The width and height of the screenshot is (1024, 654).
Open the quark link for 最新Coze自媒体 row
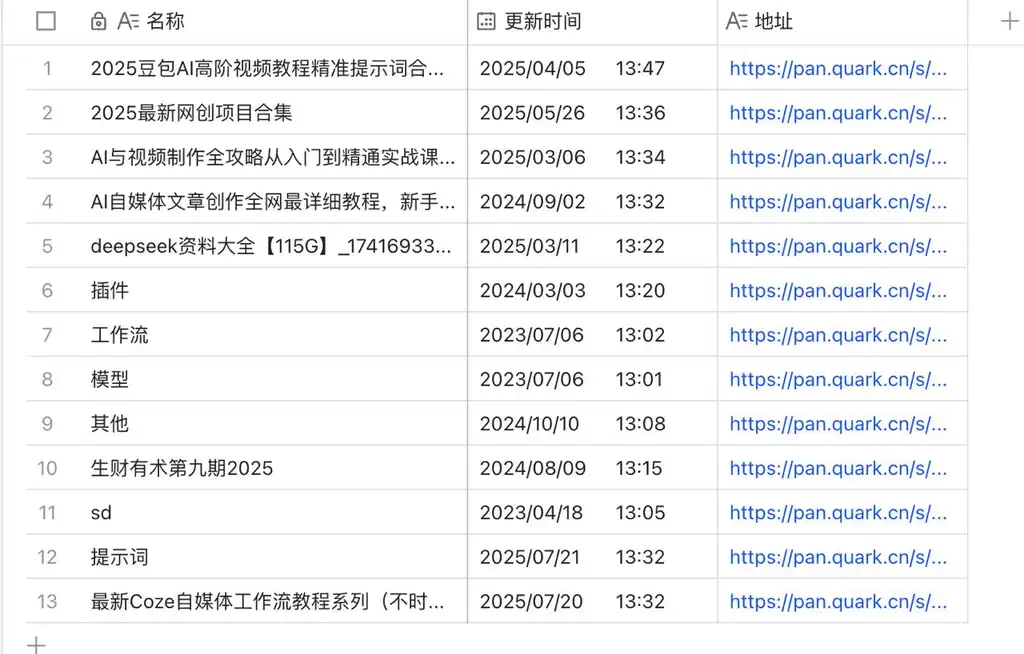[x=838, y=602]
